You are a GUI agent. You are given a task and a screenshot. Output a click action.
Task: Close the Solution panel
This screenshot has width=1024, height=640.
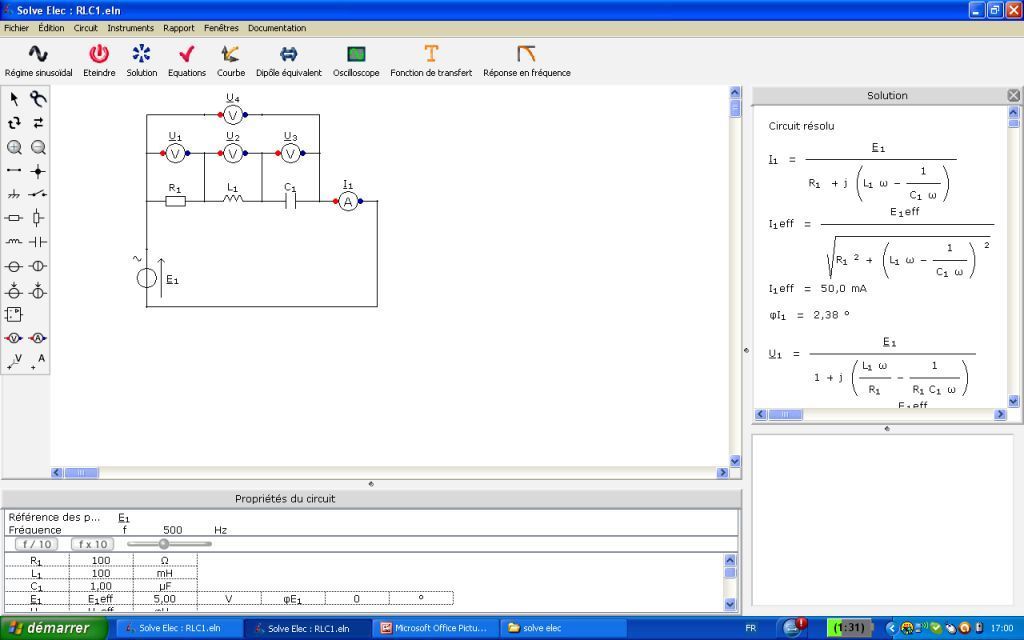pyautogui.click(x=1013, y=95)
